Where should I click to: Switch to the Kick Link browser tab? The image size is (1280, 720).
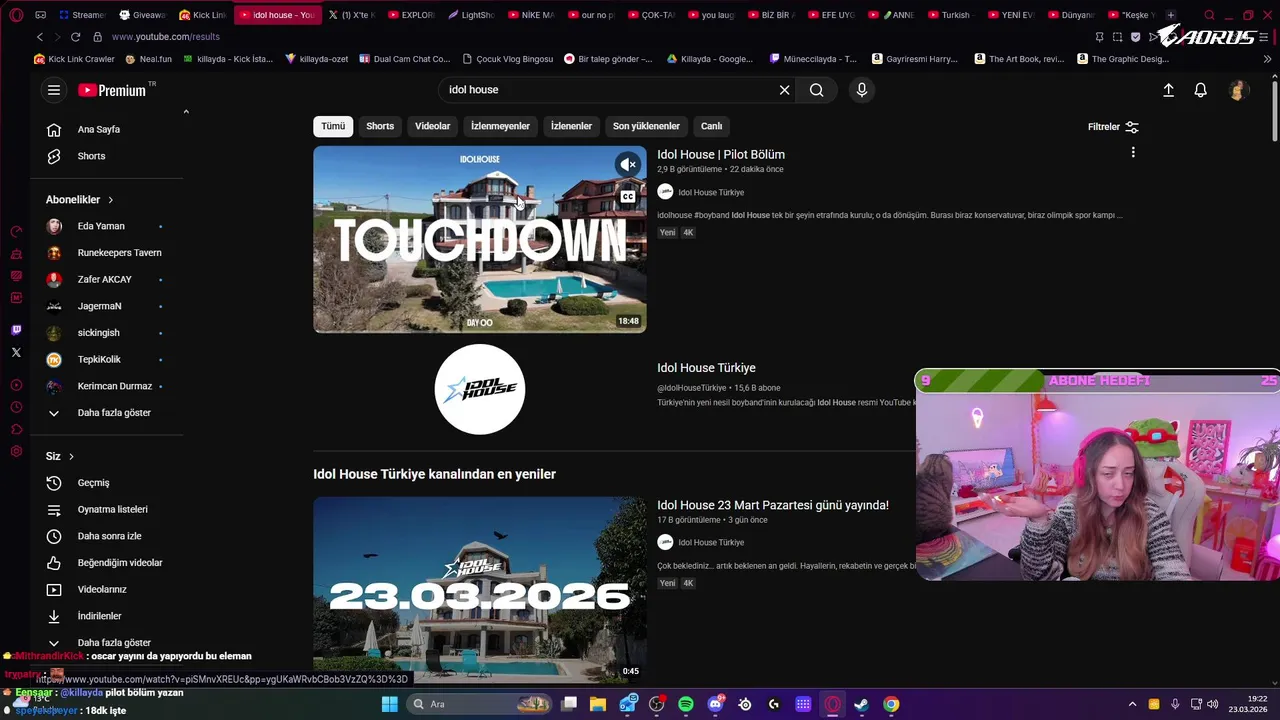pyautogui.click(x=203, y=15)
